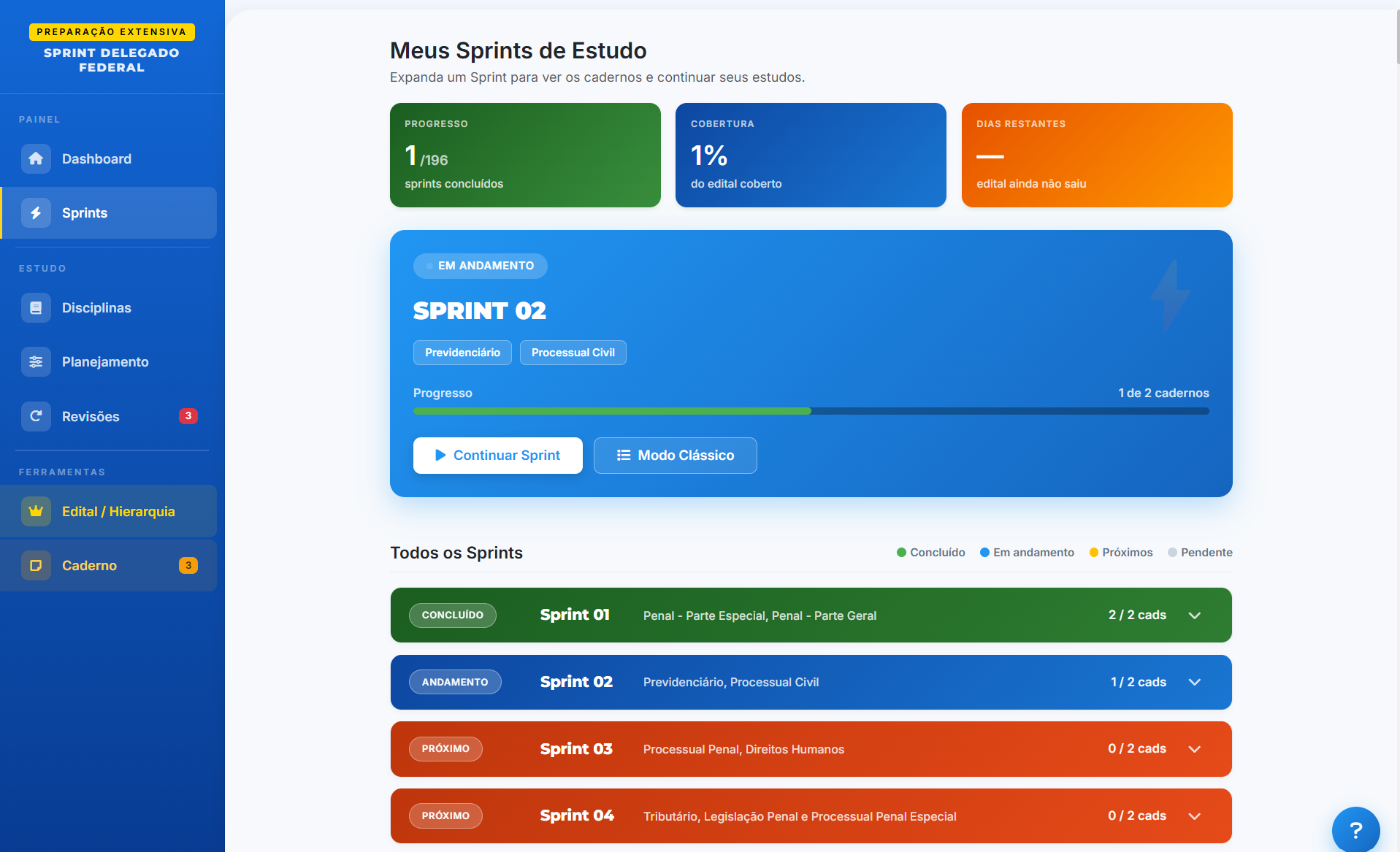Click the Concluído legend item
The height and width of the screenshot is (852, 1400).
(x=931, y=553)
